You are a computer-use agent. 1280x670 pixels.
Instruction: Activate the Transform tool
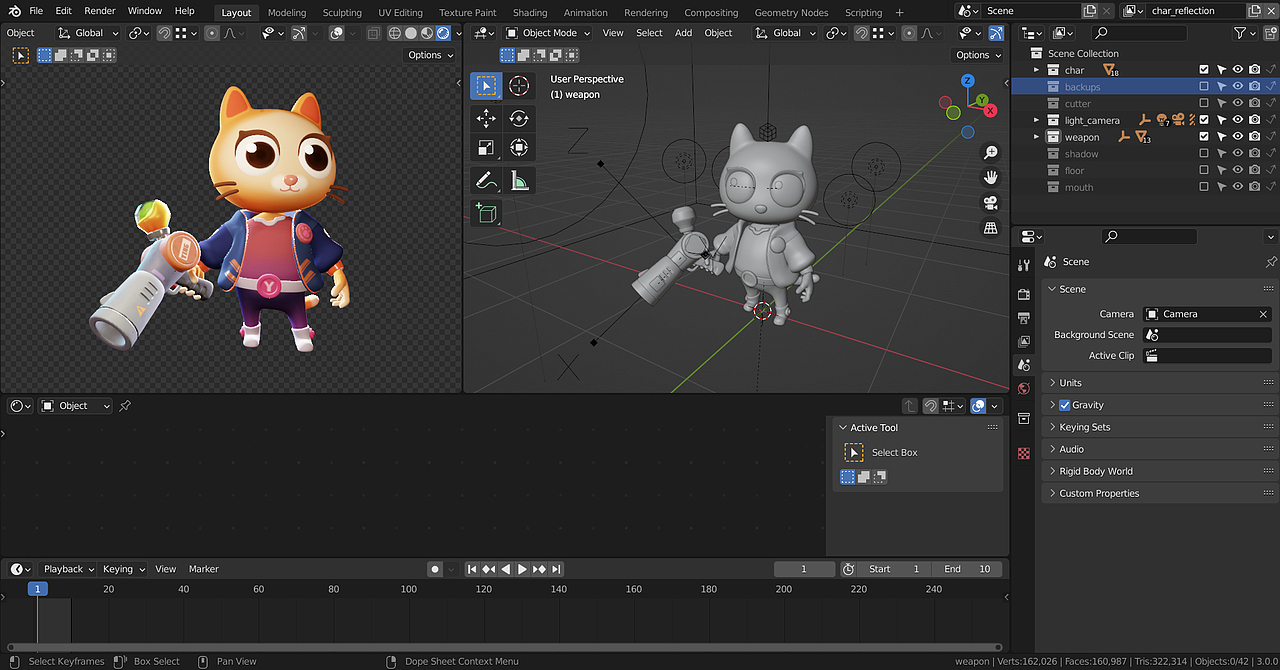click(x=518, y=148)
